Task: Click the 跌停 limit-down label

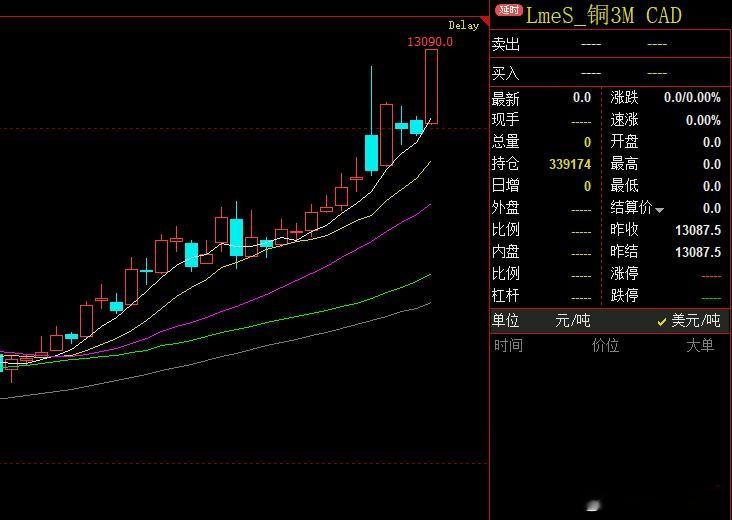Action: (624, 295)
